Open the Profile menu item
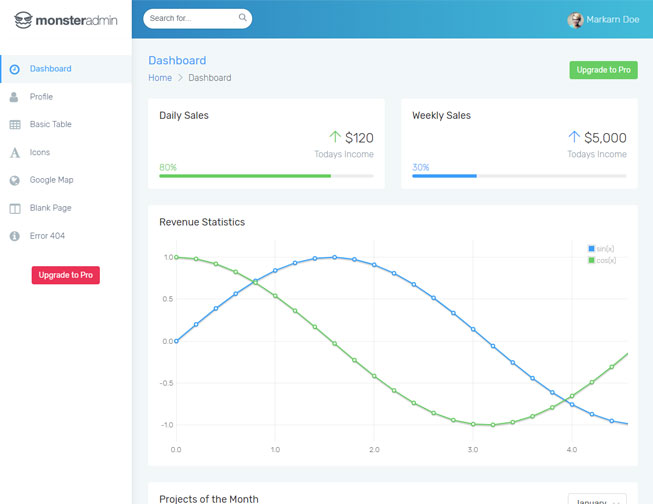 point(41,97)
